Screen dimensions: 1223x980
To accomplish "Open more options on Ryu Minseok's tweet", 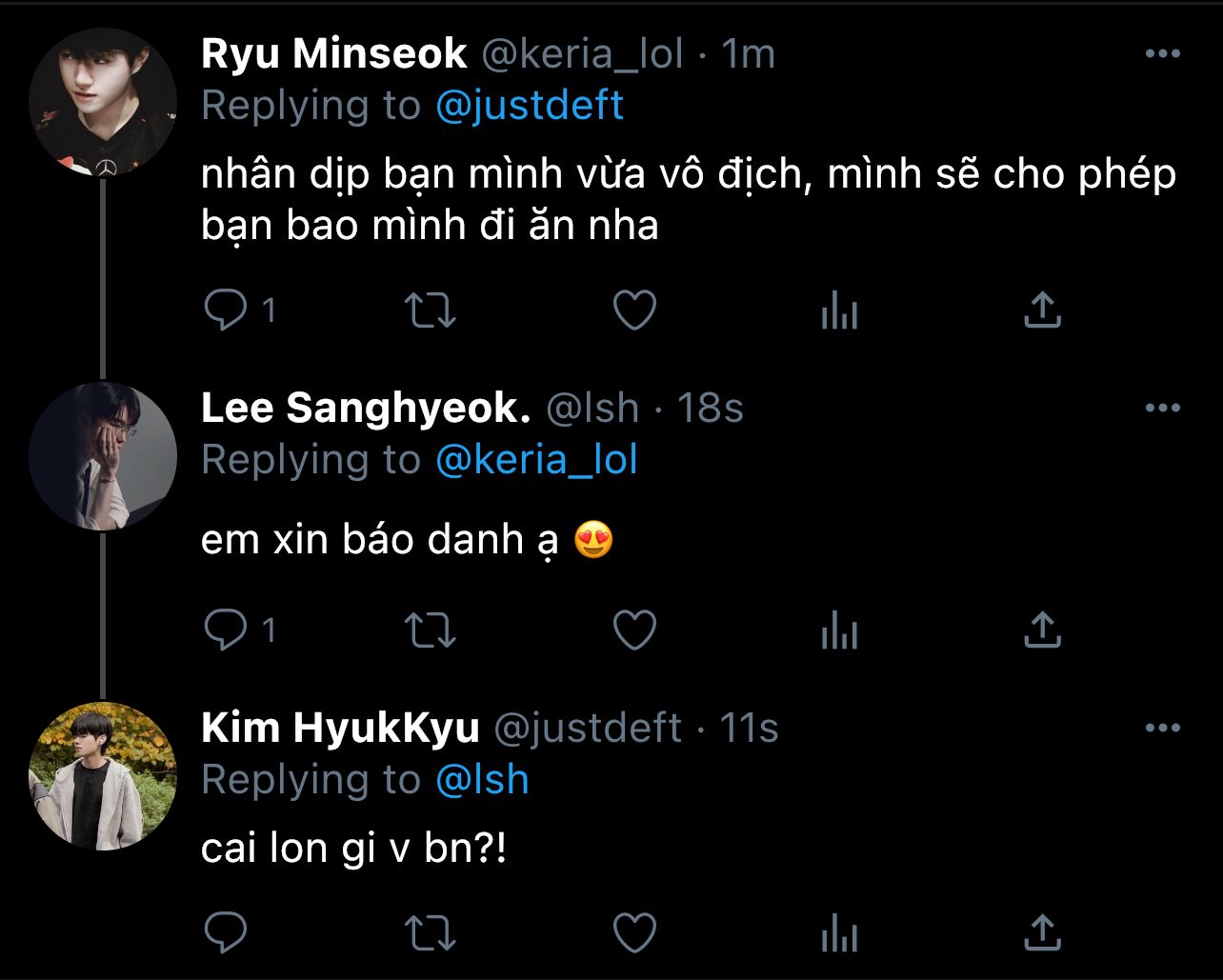I will [1162, 54].
